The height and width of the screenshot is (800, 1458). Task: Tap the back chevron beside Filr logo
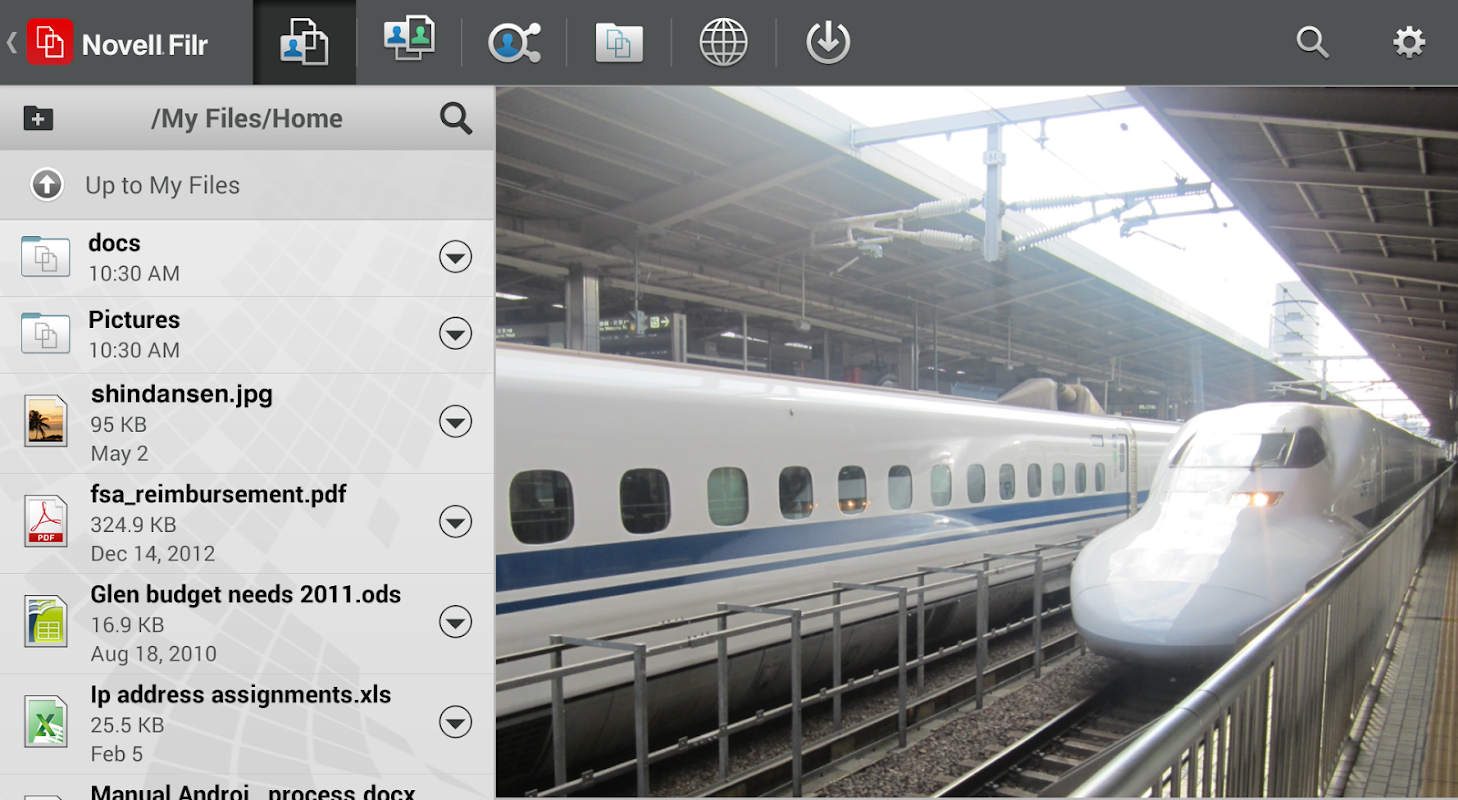pyautogui.click(x=12, y=42)
